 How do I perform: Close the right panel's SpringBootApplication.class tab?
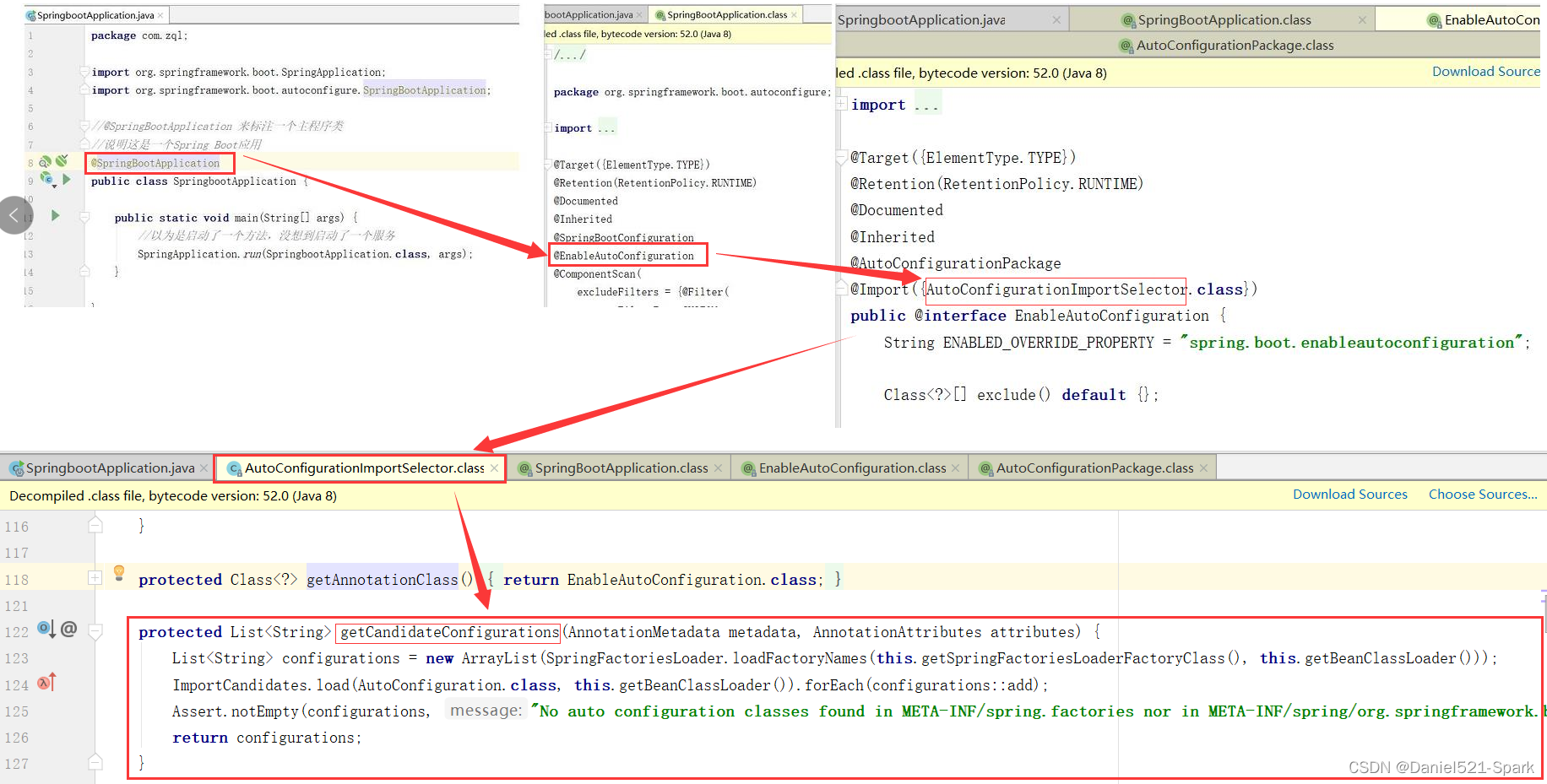point(1362,19)
